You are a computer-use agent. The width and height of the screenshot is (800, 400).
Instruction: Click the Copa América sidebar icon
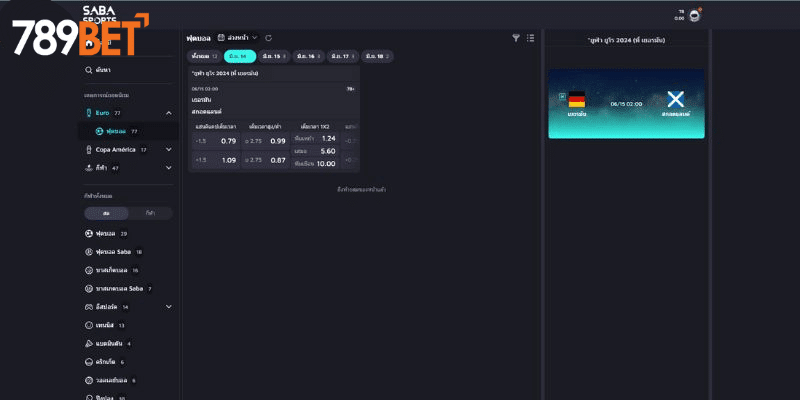click(89, 149)
